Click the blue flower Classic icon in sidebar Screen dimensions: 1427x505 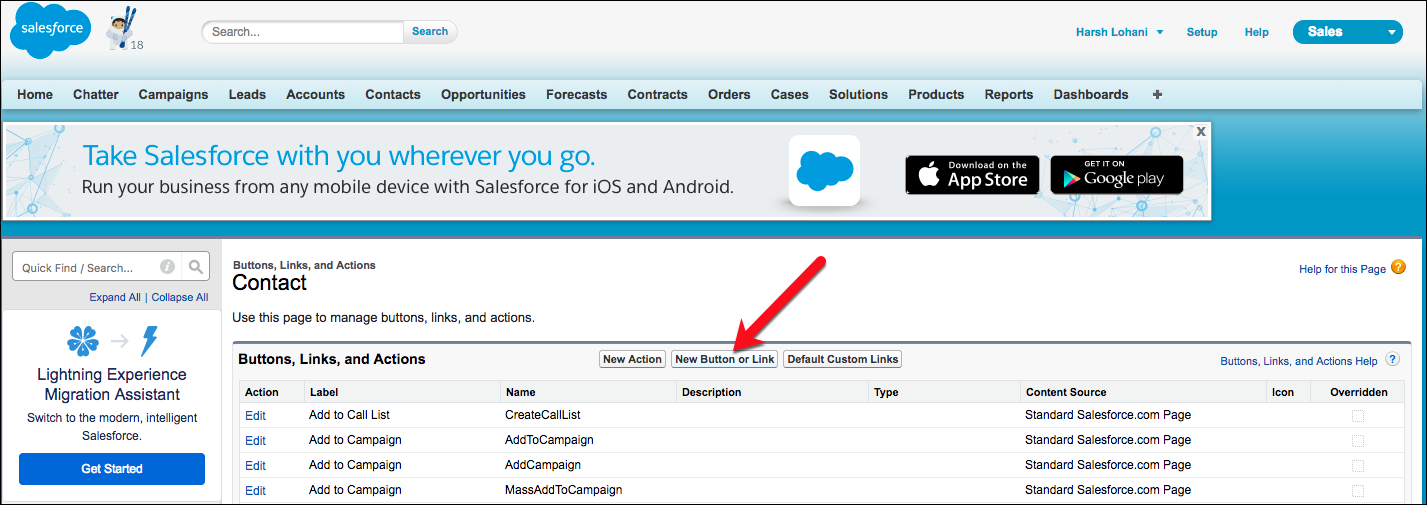point(83,341)
